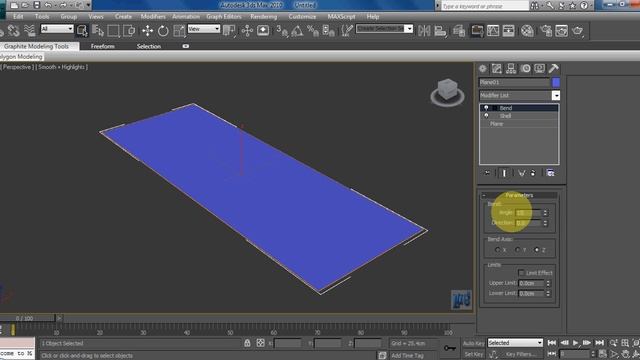This screenshot has height=360, width=640.
Task: Toggle 3D Snaps icon
Action: 281,31
